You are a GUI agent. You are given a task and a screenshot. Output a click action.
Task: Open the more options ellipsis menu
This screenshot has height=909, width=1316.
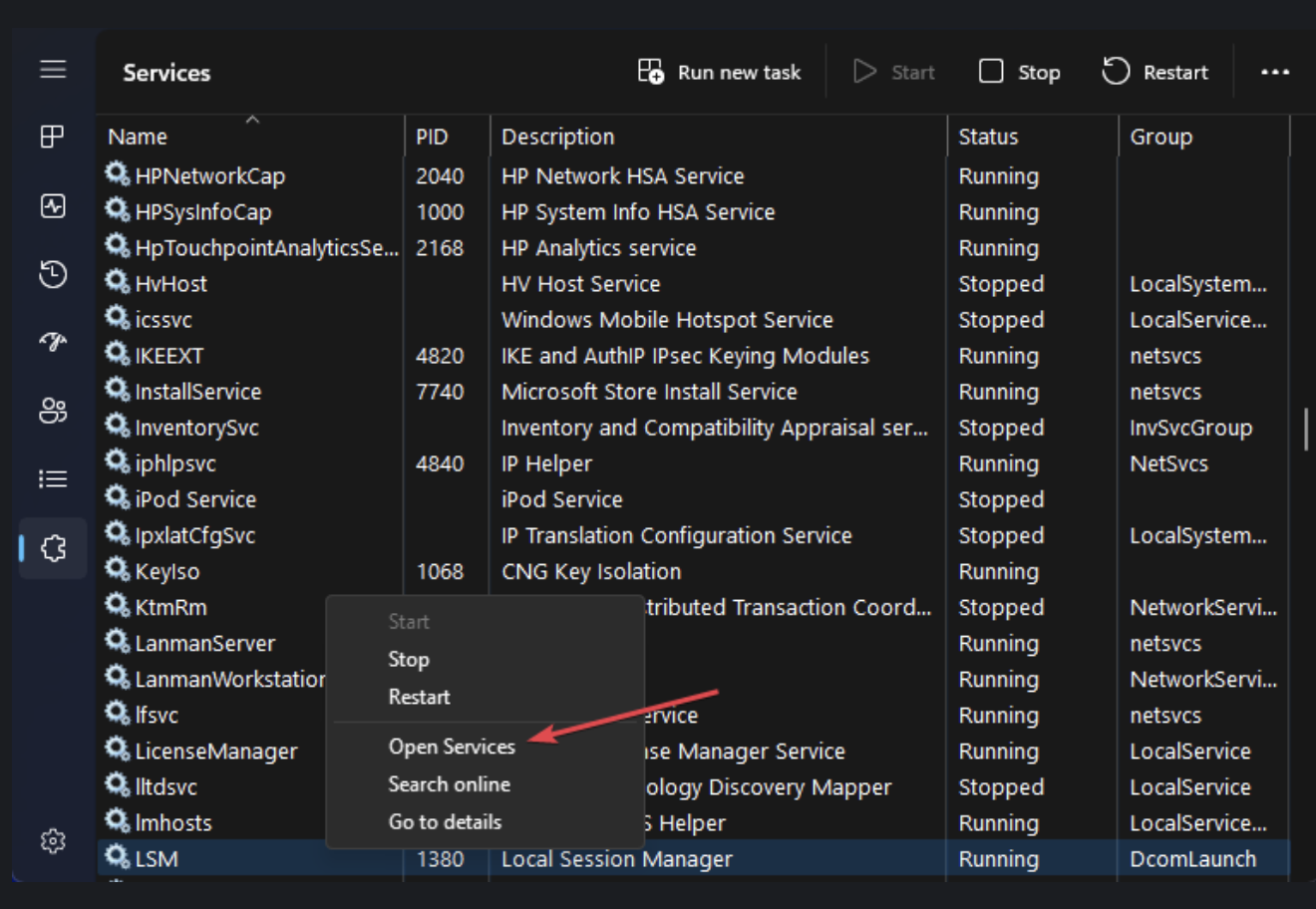click(1275, 72)
